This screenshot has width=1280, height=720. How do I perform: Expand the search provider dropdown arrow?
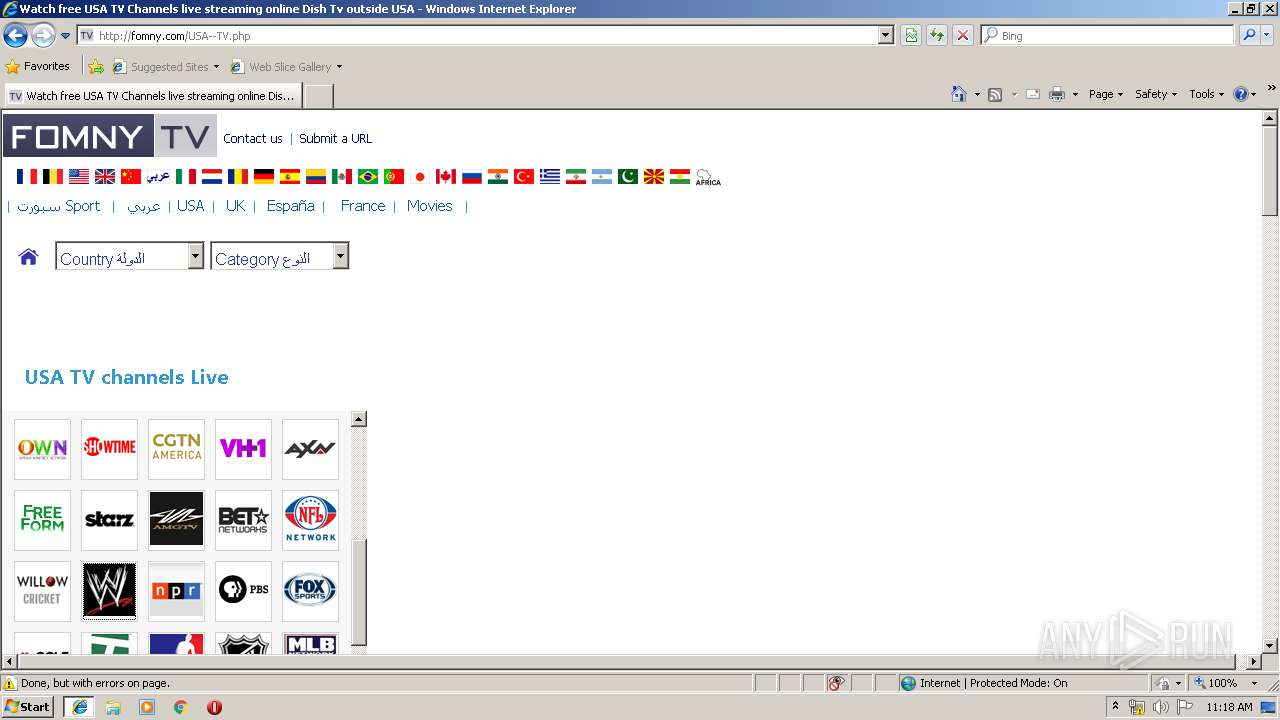(1268, 35)
